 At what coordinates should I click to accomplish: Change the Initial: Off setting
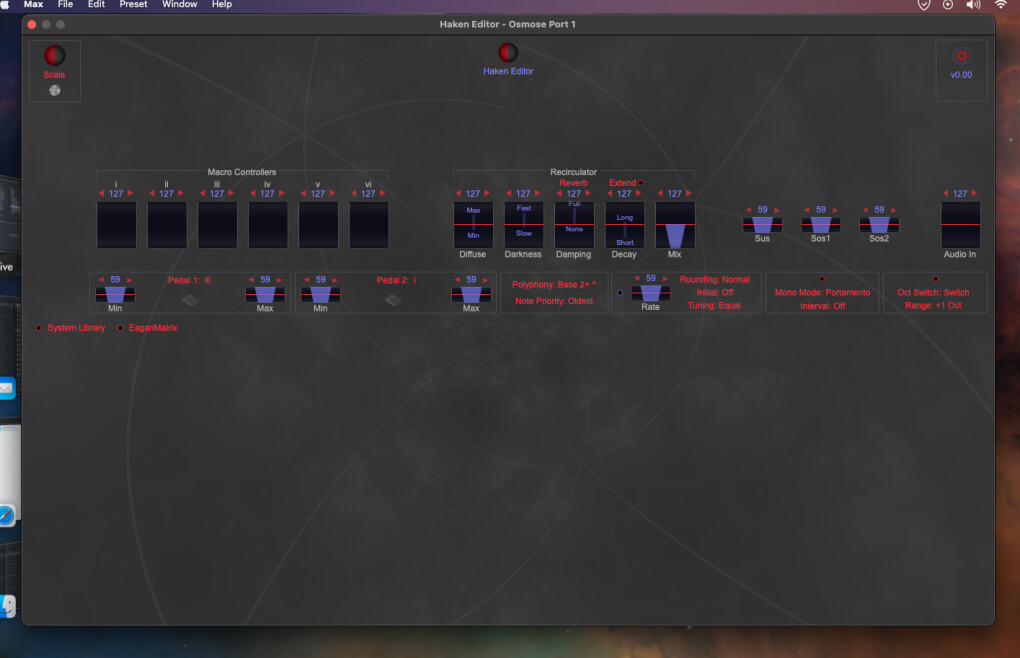coord(714,293)
